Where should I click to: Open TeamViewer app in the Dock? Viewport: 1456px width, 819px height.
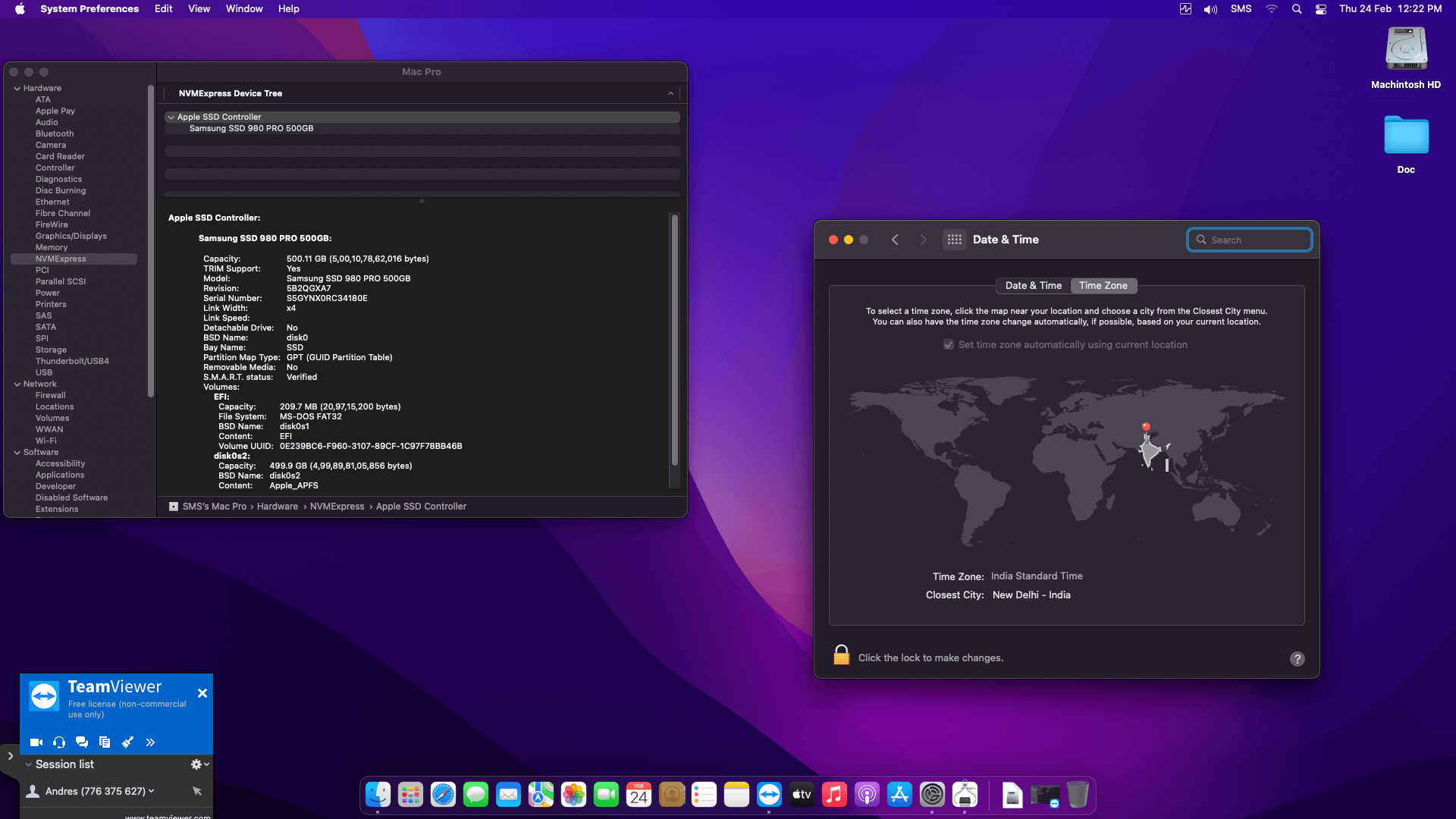tap(769, 795)
